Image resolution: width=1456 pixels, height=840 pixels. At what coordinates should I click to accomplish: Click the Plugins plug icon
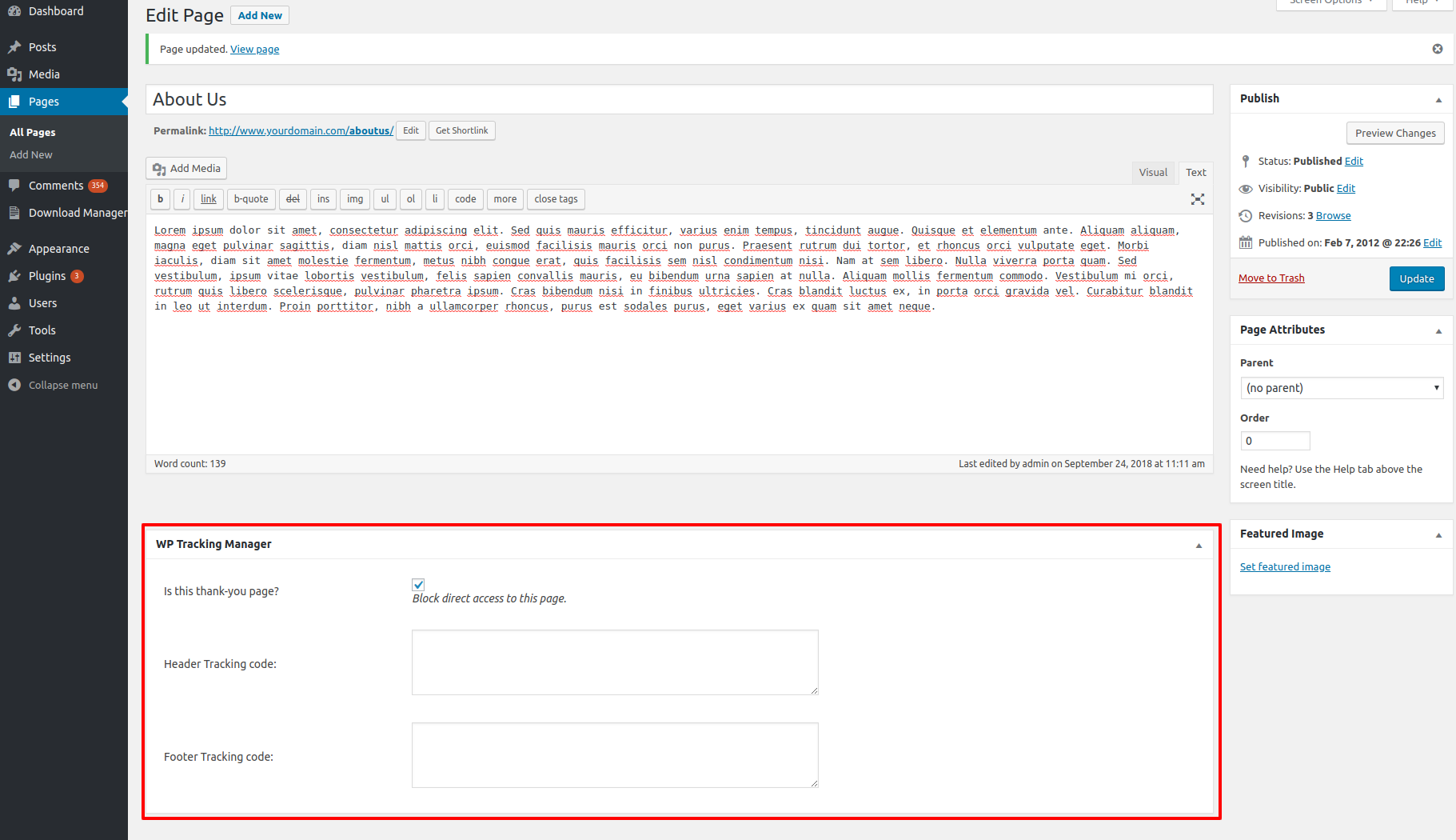pos(14,276)
